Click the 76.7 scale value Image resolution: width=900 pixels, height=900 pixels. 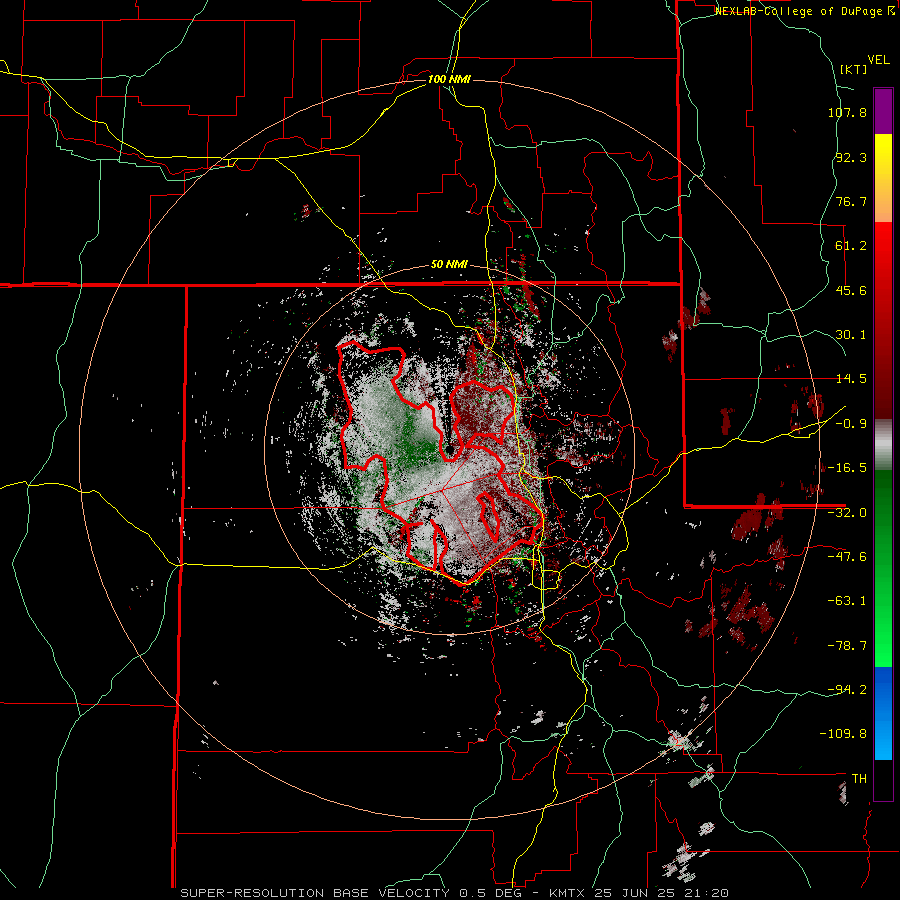coord(851,201)
